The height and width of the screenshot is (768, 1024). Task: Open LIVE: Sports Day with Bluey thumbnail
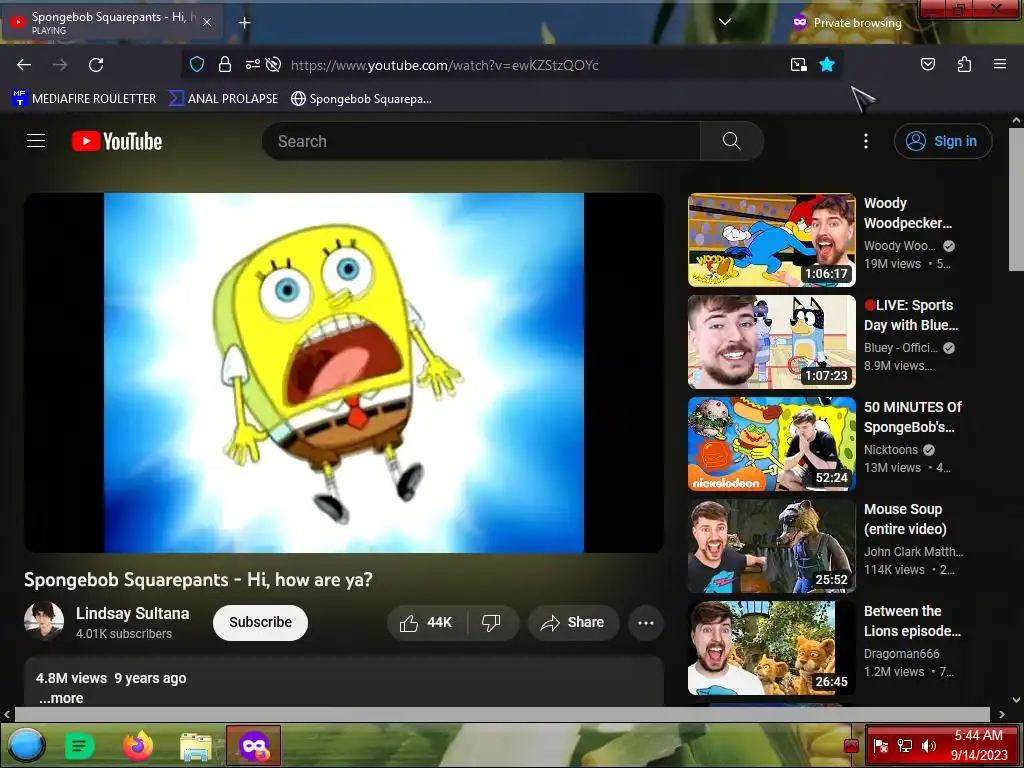pyautogui.click(x=771, y=342)
